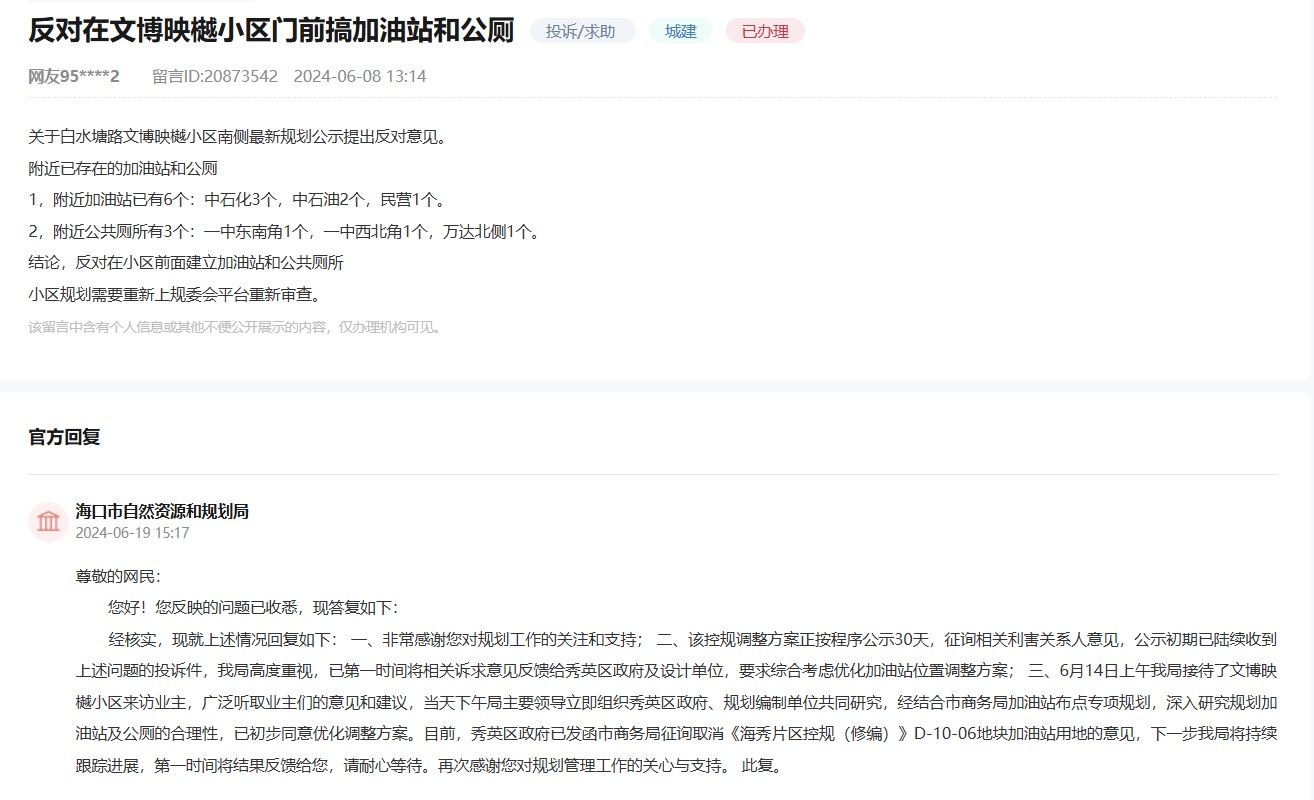Click the greeting 尊敬的网民
The height and width of the screenshot is (800, 1314).
tap(118, 576)
